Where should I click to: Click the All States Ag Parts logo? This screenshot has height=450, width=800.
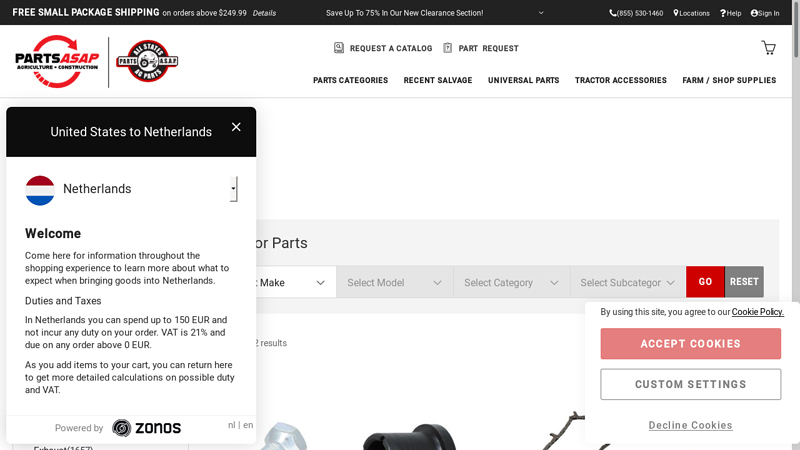[147, 62]
